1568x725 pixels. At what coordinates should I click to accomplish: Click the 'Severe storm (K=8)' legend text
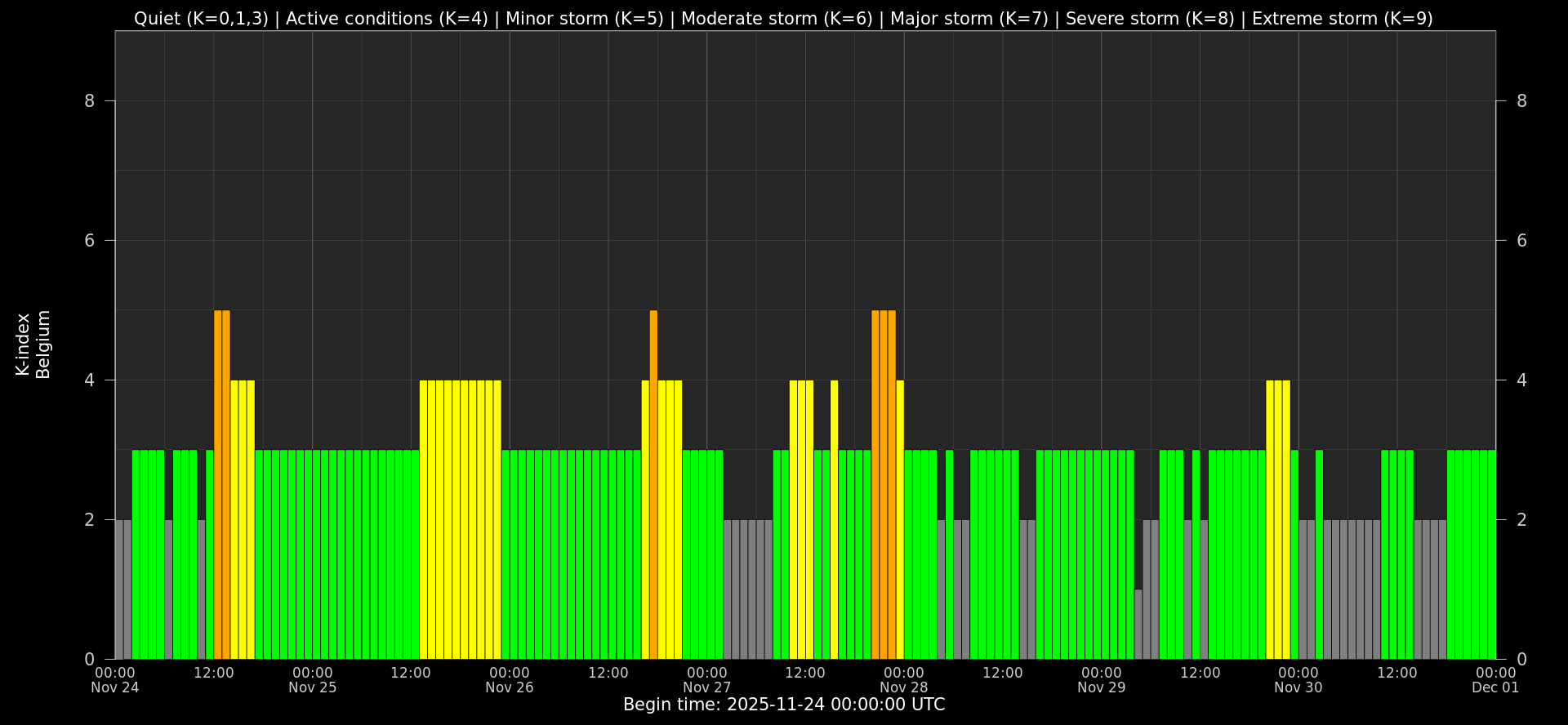click(x=1149, y=19)
